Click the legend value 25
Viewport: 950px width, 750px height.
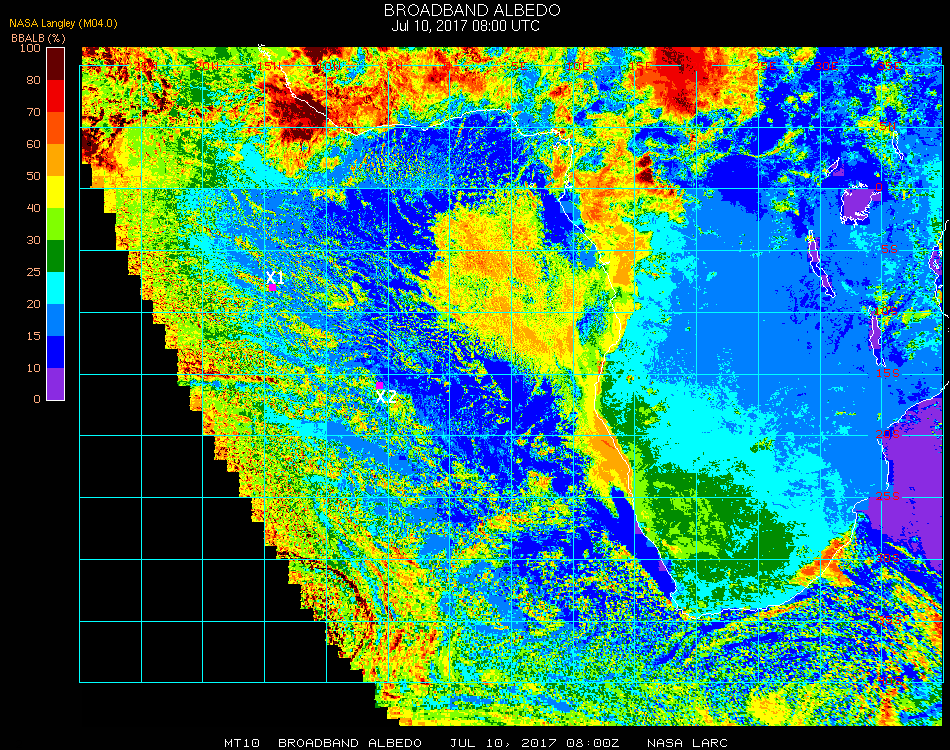33,272
